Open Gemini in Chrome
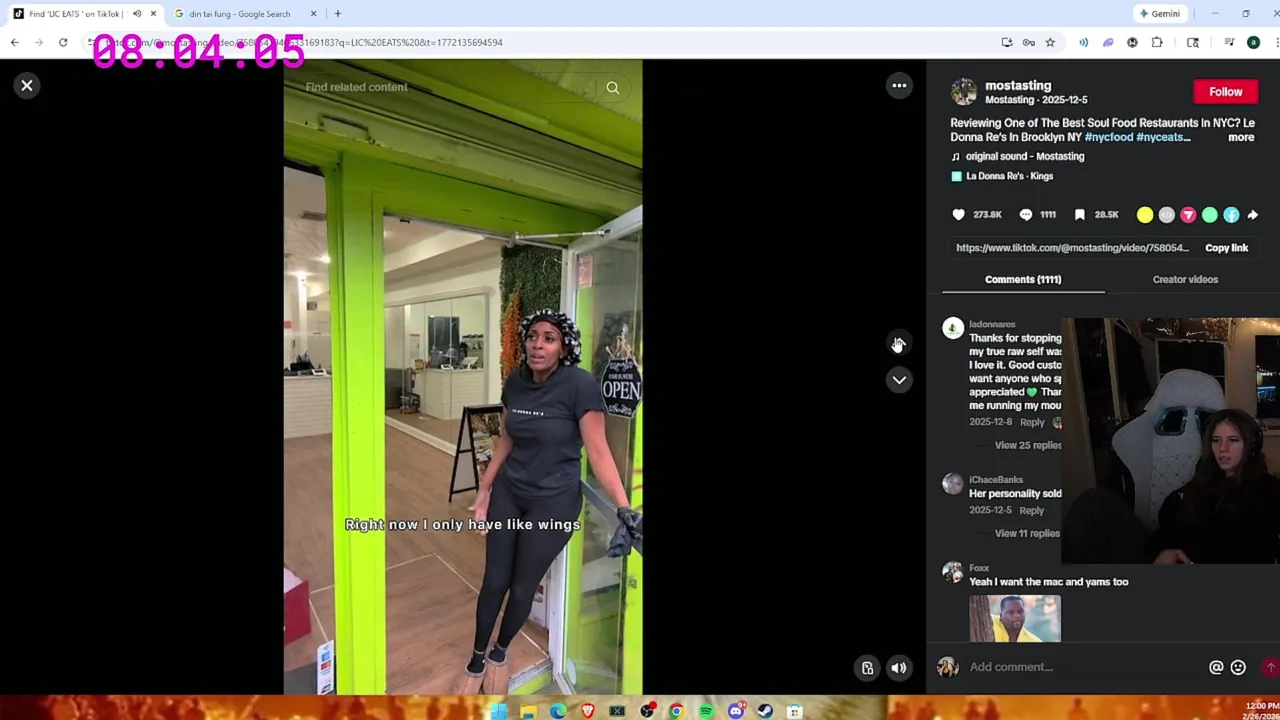1280x720 pixels. tap(1159, 14)
